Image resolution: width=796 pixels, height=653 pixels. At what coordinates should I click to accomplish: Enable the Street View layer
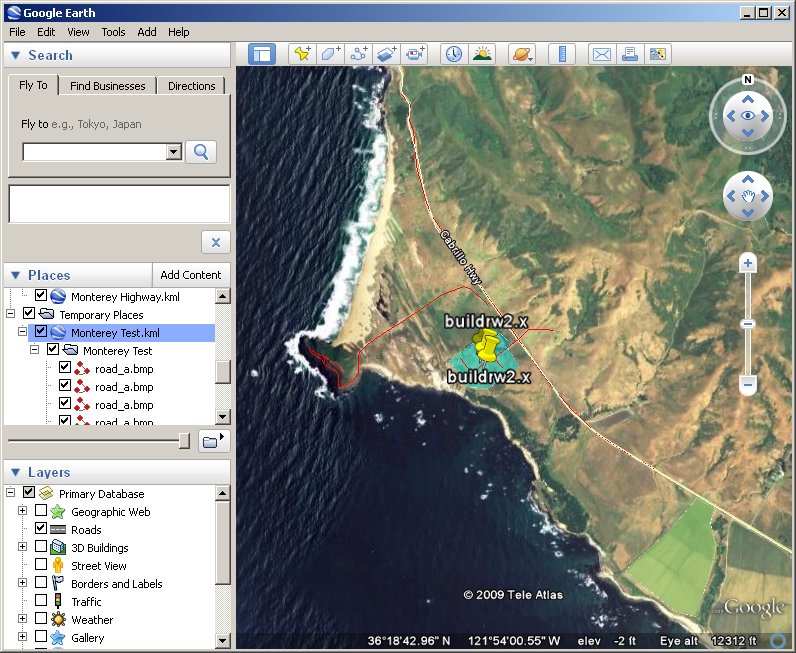[x=41, y=564]
